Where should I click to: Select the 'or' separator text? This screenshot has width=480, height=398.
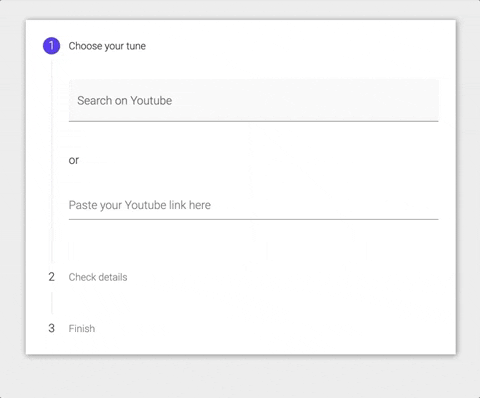74,160
